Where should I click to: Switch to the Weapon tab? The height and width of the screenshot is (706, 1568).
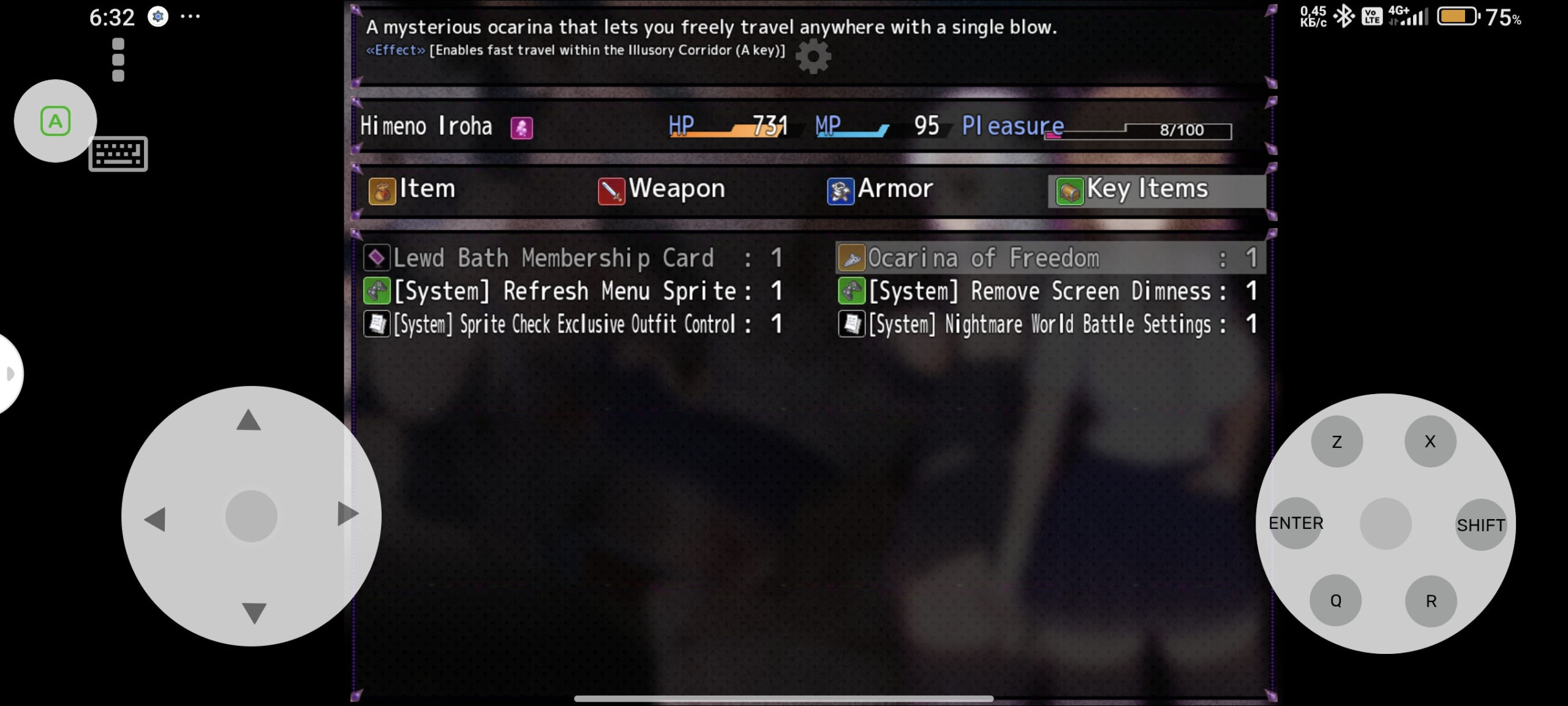coord(661,189)
